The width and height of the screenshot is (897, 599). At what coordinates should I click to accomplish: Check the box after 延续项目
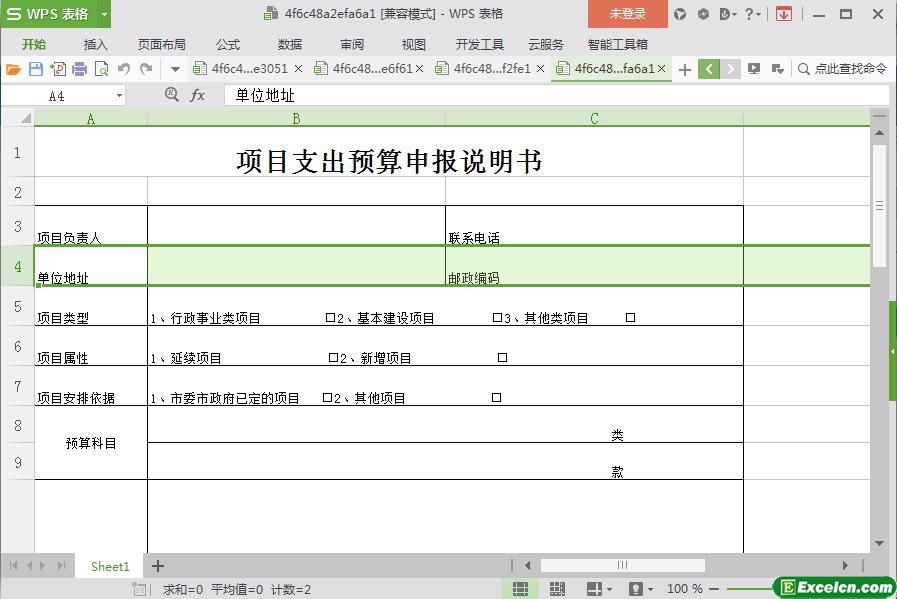click(x=333, y=358)
